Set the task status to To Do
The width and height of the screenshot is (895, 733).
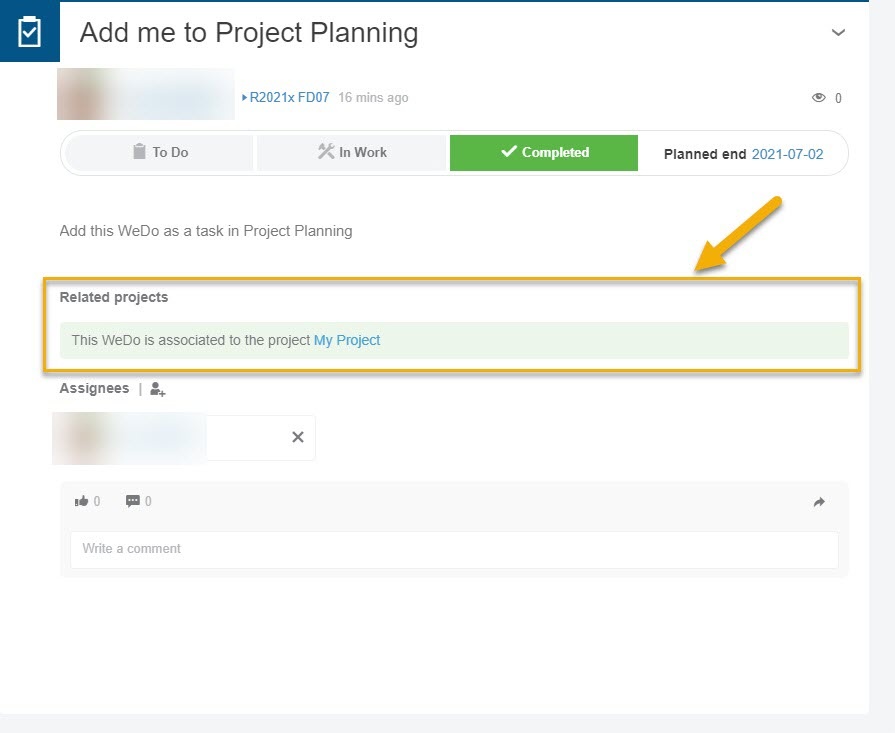(160, 153)
